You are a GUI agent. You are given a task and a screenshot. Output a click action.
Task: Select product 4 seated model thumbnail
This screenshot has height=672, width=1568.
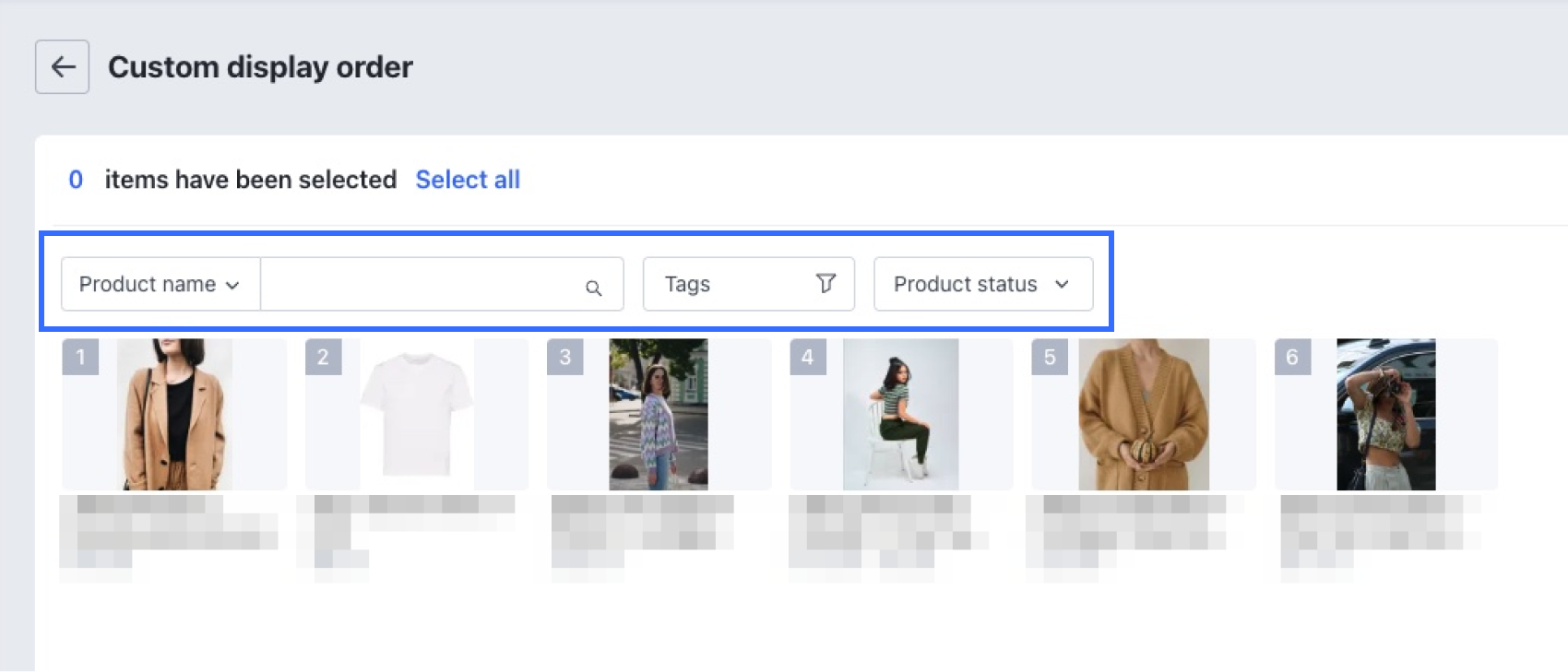pos(901,415)
